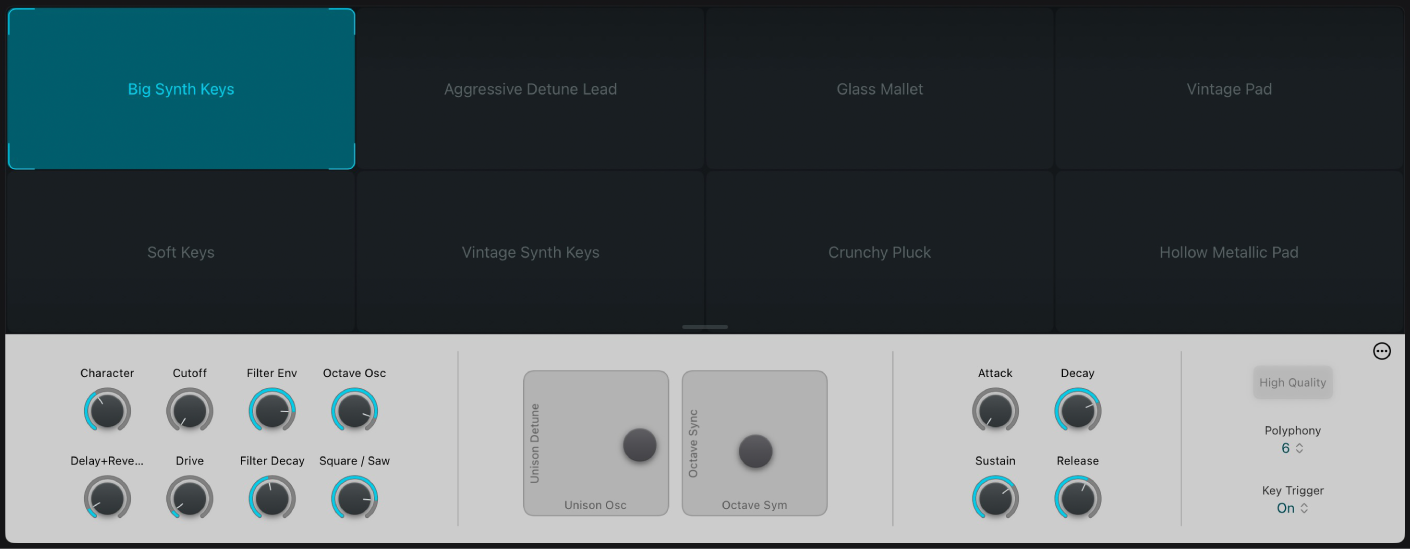Click the Sustain knob
This screenshot has width=1410, height=552.
pos(995,497)
